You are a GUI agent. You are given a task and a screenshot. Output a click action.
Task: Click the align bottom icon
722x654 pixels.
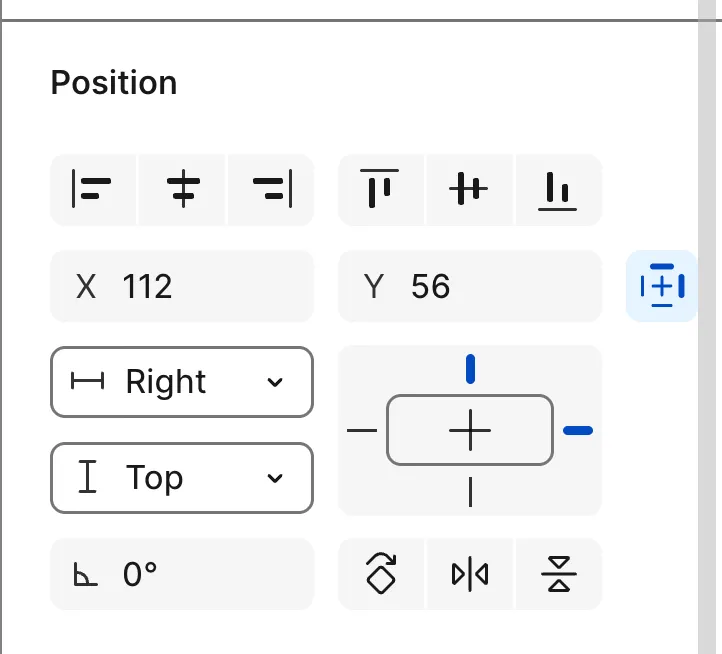(558, 189)
